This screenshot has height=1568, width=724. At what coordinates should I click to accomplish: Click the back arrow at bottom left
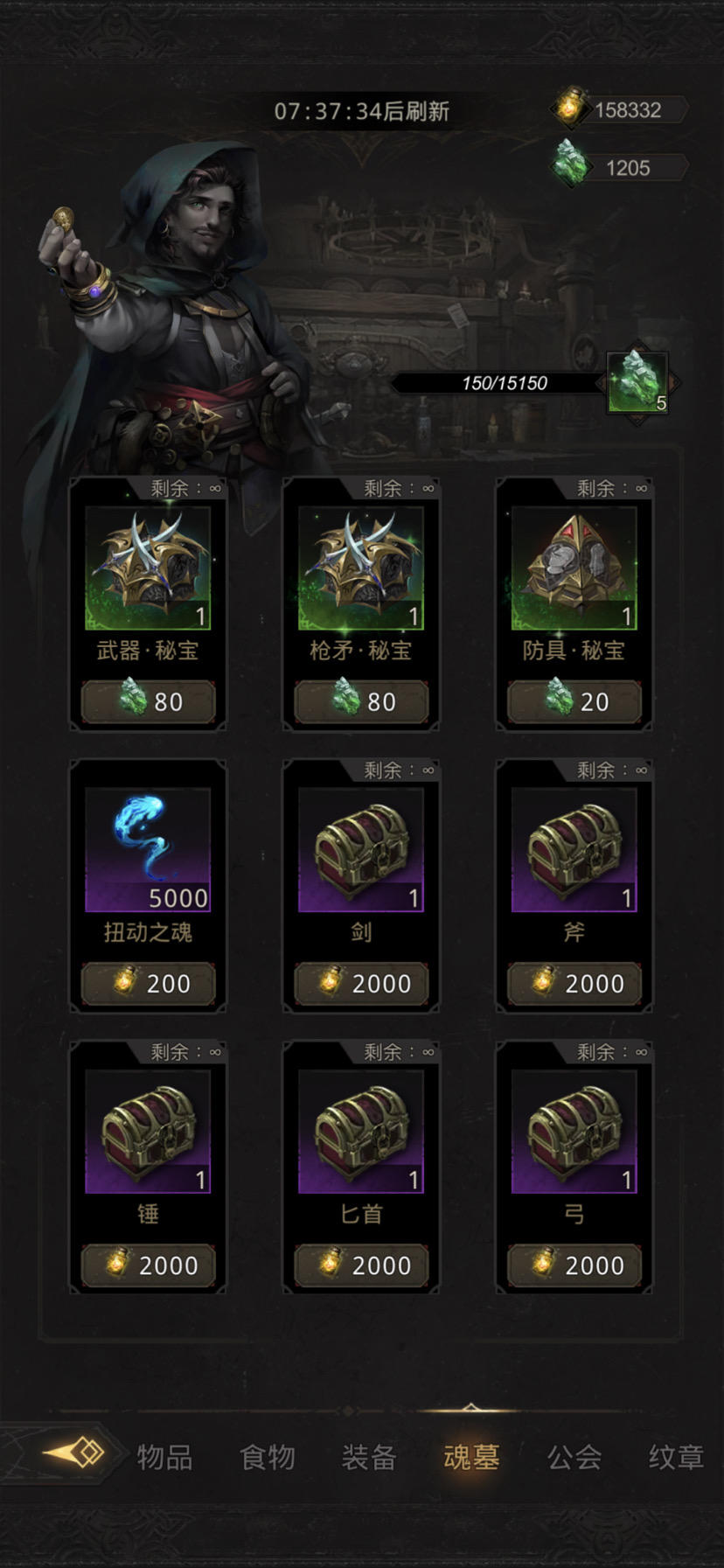point(73,1453)
